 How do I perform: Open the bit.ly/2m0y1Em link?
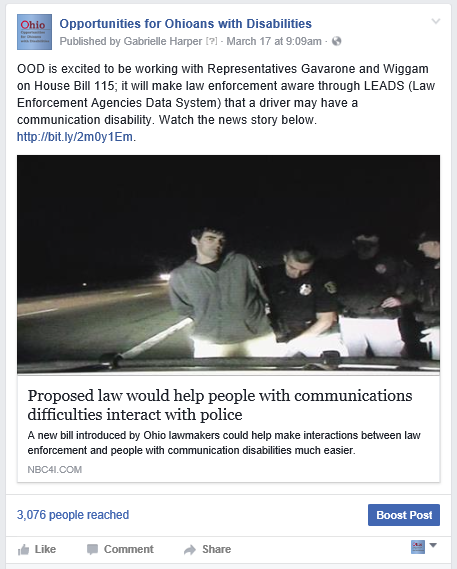75,137
